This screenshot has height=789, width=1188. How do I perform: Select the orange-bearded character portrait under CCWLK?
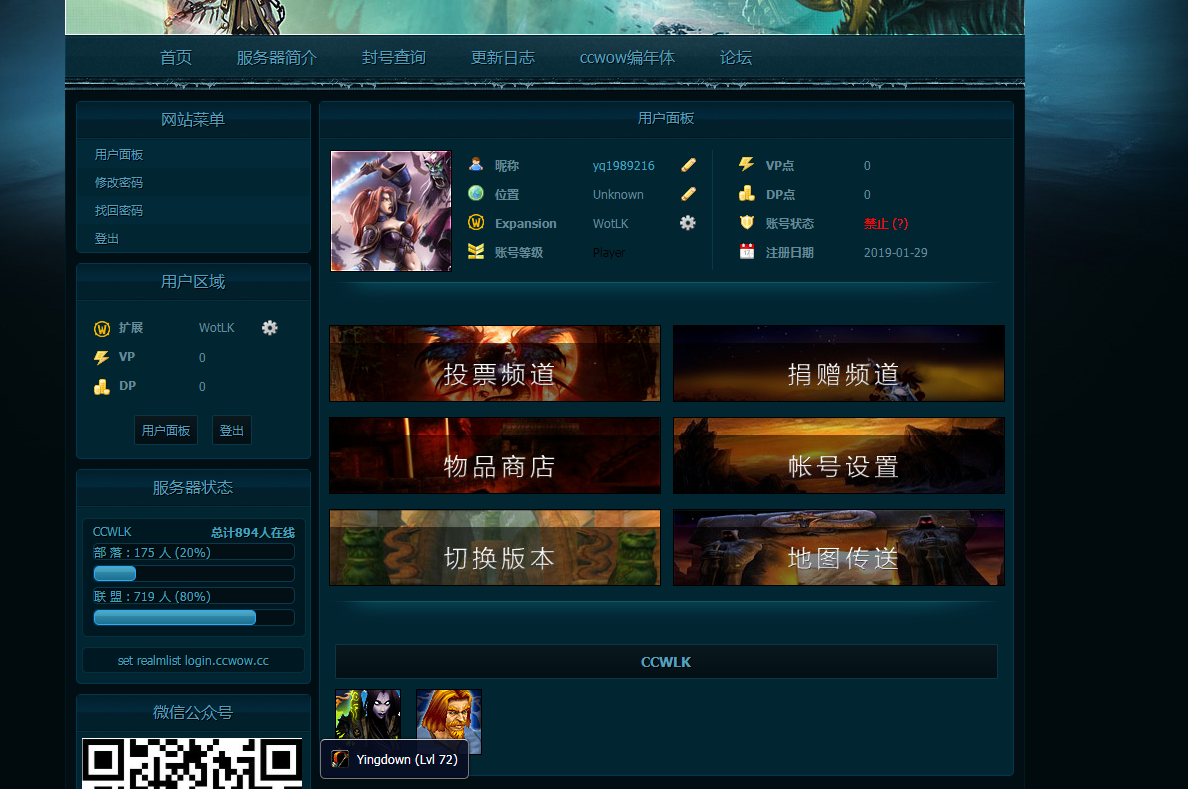point(448,720)
